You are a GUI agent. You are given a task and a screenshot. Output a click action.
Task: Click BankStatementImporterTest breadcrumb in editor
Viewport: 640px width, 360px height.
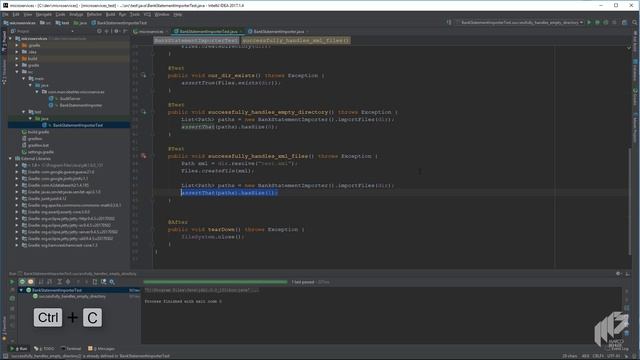click(x=196, y=40)
